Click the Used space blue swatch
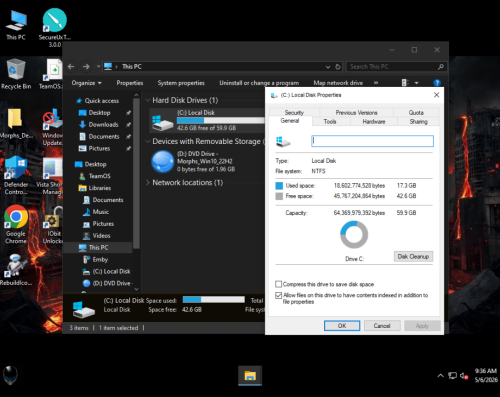 pos(279,185)
